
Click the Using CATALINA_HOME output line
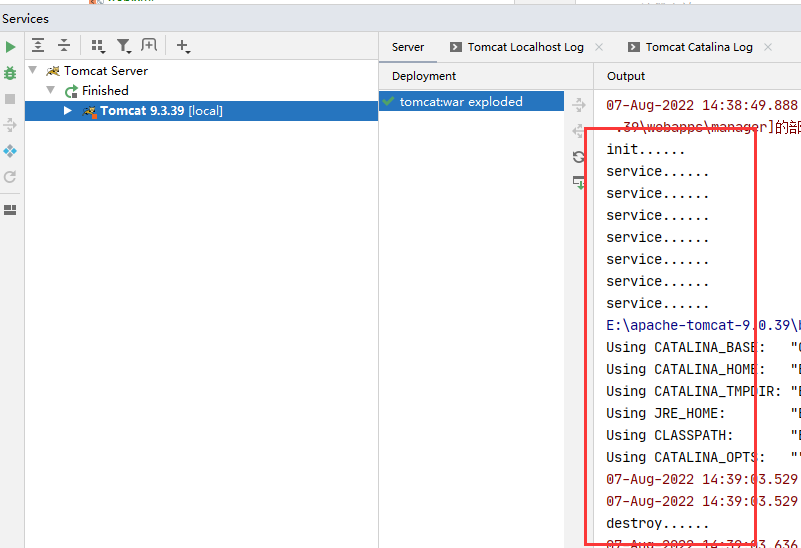703,369
